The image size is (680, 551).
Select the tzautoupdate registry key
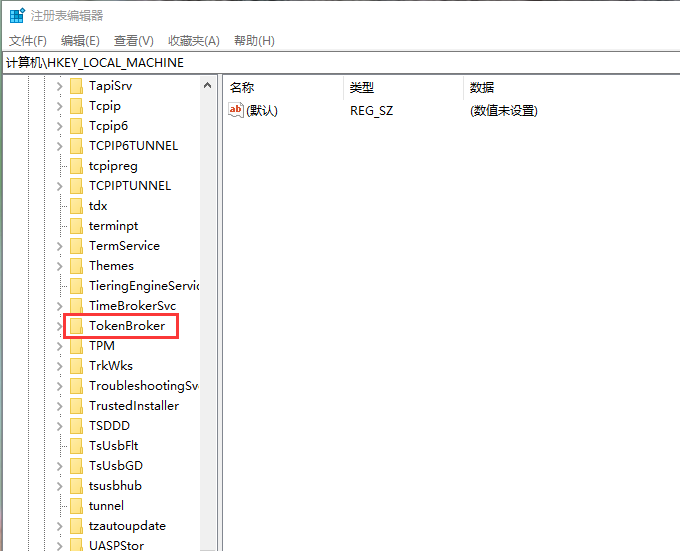click(x=127, y=526)
